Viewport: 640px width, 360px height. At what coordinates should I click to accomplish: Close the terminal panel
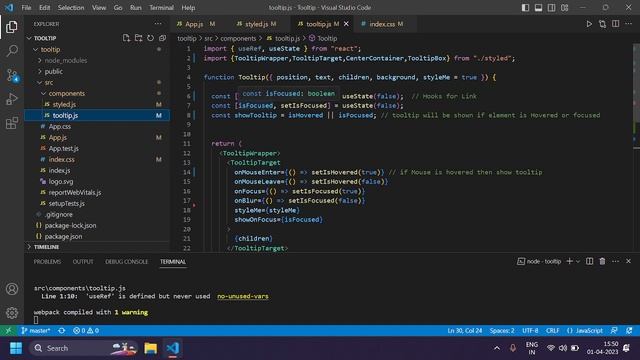[x=629, y=261]
